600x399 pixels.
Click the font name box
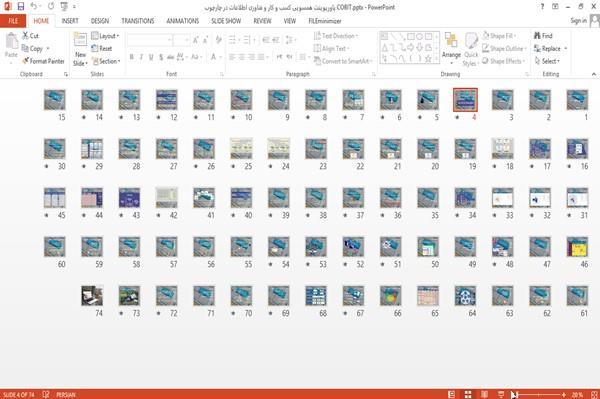(150, 40)
